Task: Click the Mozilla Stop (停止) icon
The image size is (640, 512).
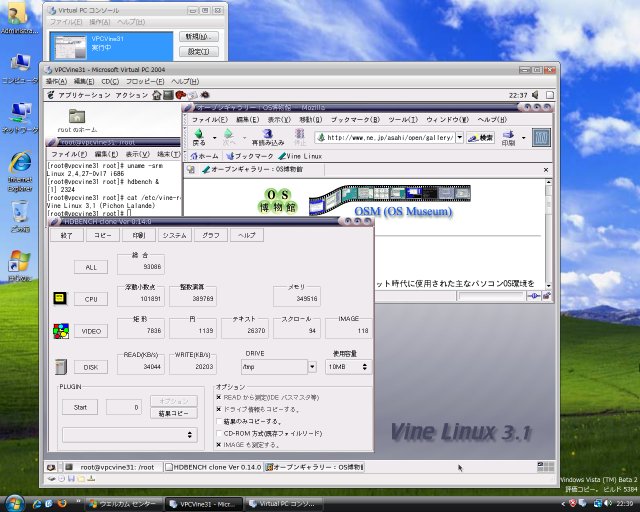Action: (x=300, y=134)
